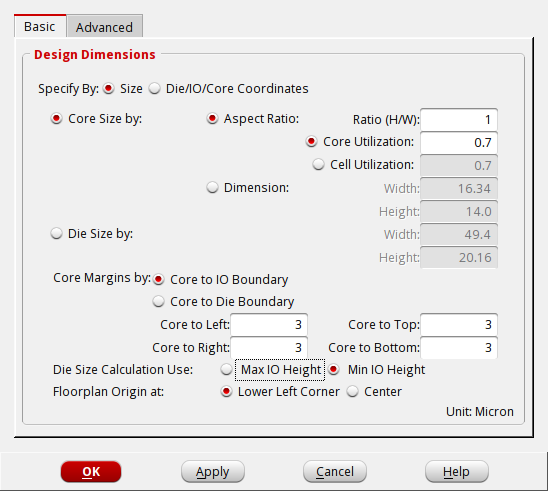This screenshot has width=548, height=491.
Task: Click the red OK button
Action: [91, 472]
